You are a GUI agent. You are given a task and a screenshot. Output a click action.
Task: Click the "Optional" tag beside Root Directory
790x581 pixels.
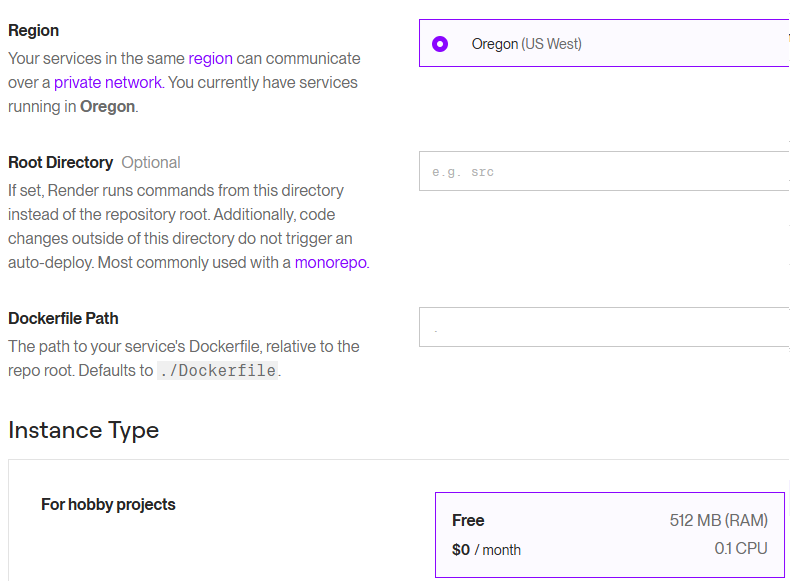[x=151, y=162]
